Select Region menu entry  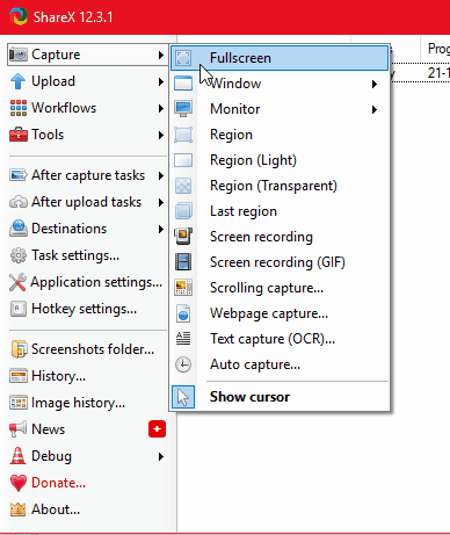pyautogui.click(x=280, y=134)
